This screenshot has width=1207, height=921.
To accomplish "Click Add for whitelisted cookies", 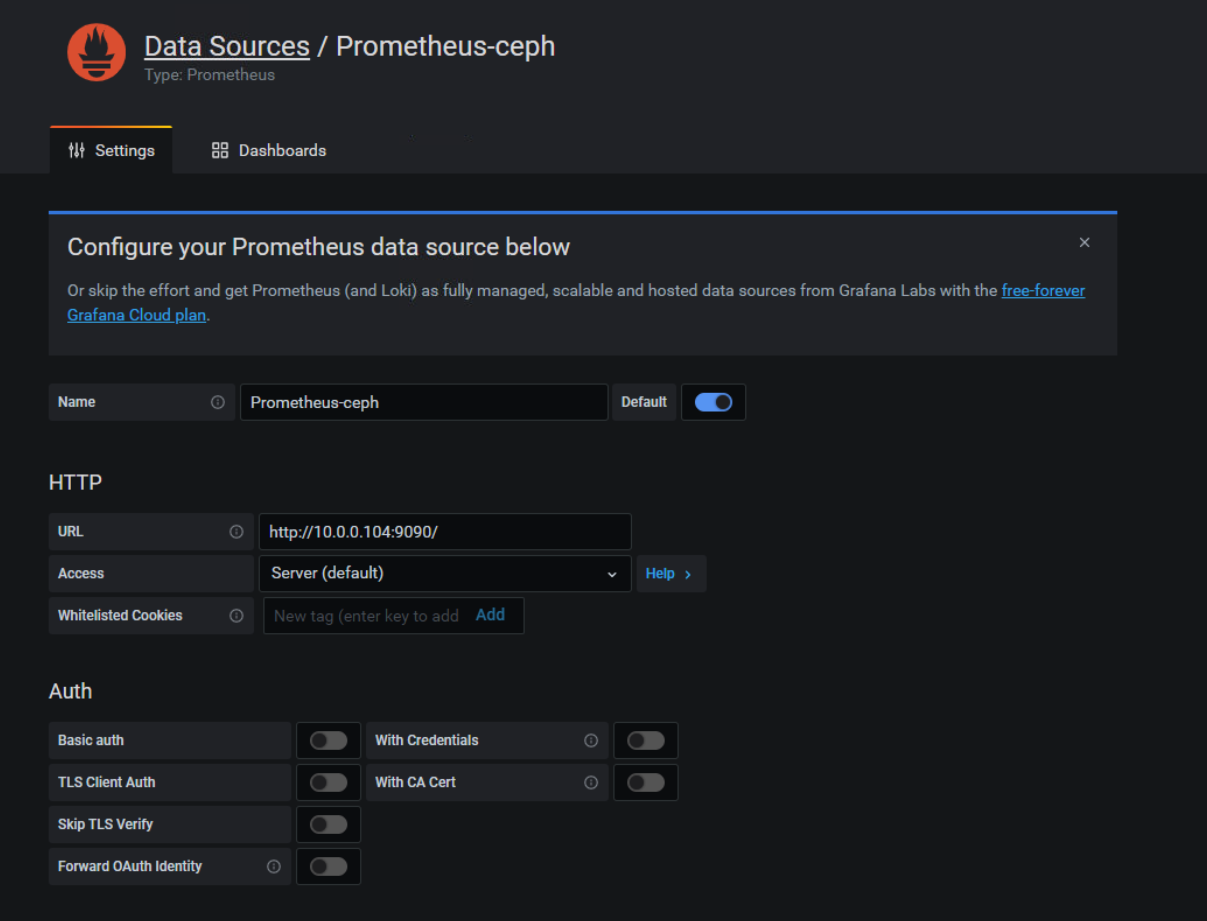I will (490, 615).
